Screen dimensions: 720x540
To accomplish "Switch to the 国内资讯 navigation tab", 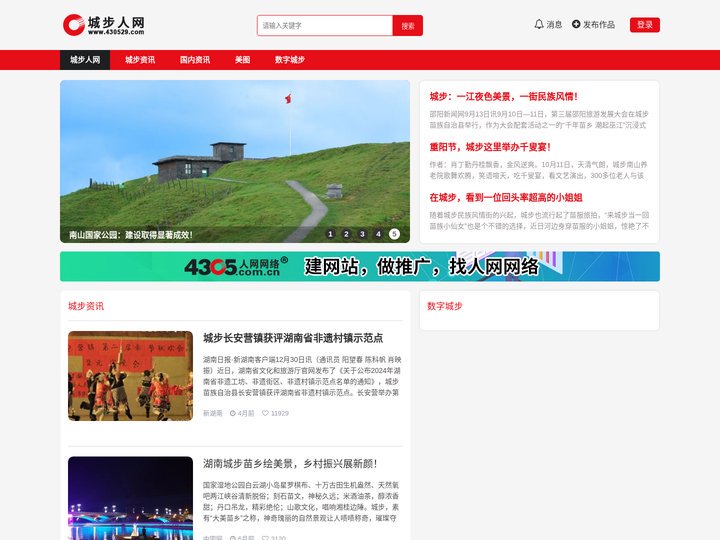I will coord(195,60).
